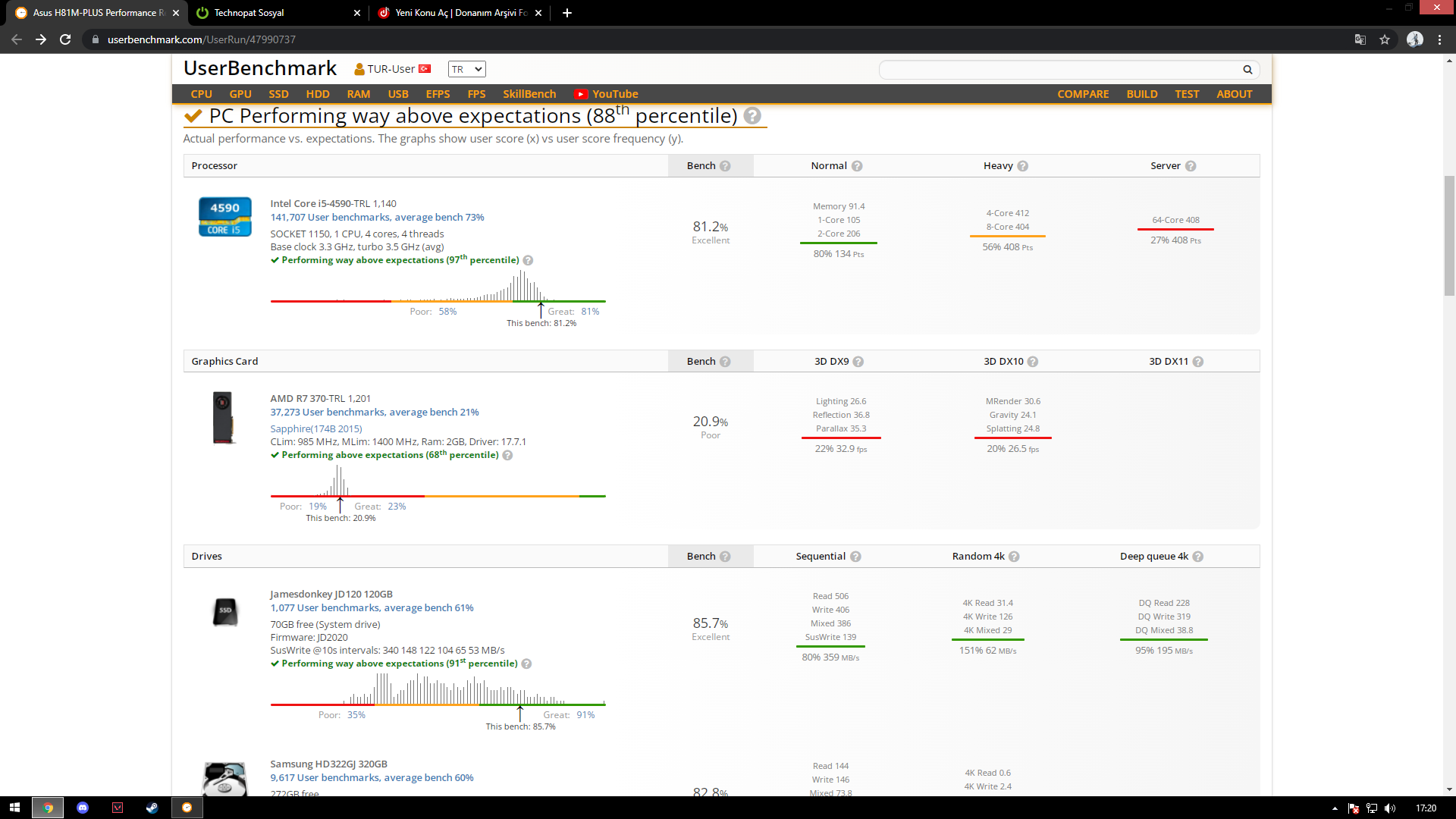The width and height of the screenshot is (1456, 819).
Task: Open Chrome three-dot menu
Action: coord(1439,39)
